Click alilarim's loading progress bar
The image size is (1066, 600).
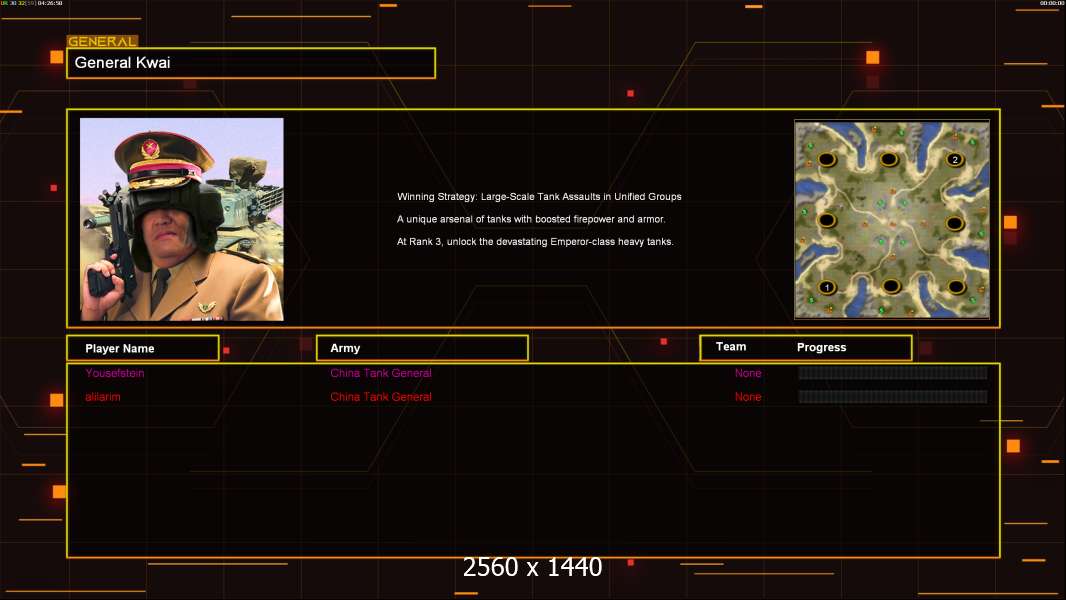coord(893,397)
